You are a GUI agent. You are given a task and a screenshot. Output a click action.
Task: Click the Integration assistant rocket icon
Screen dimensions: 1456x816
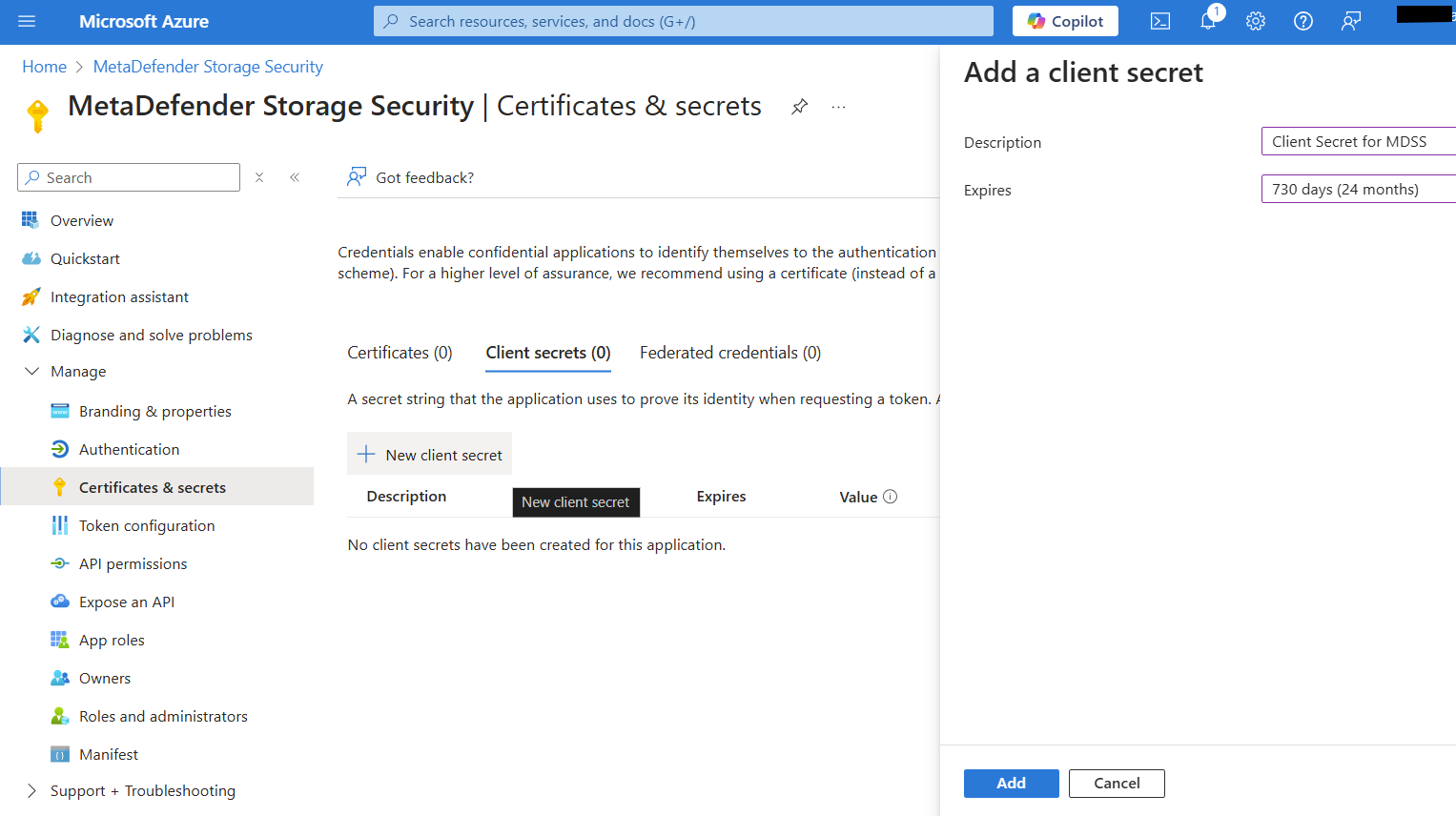(x=31, y=296)
